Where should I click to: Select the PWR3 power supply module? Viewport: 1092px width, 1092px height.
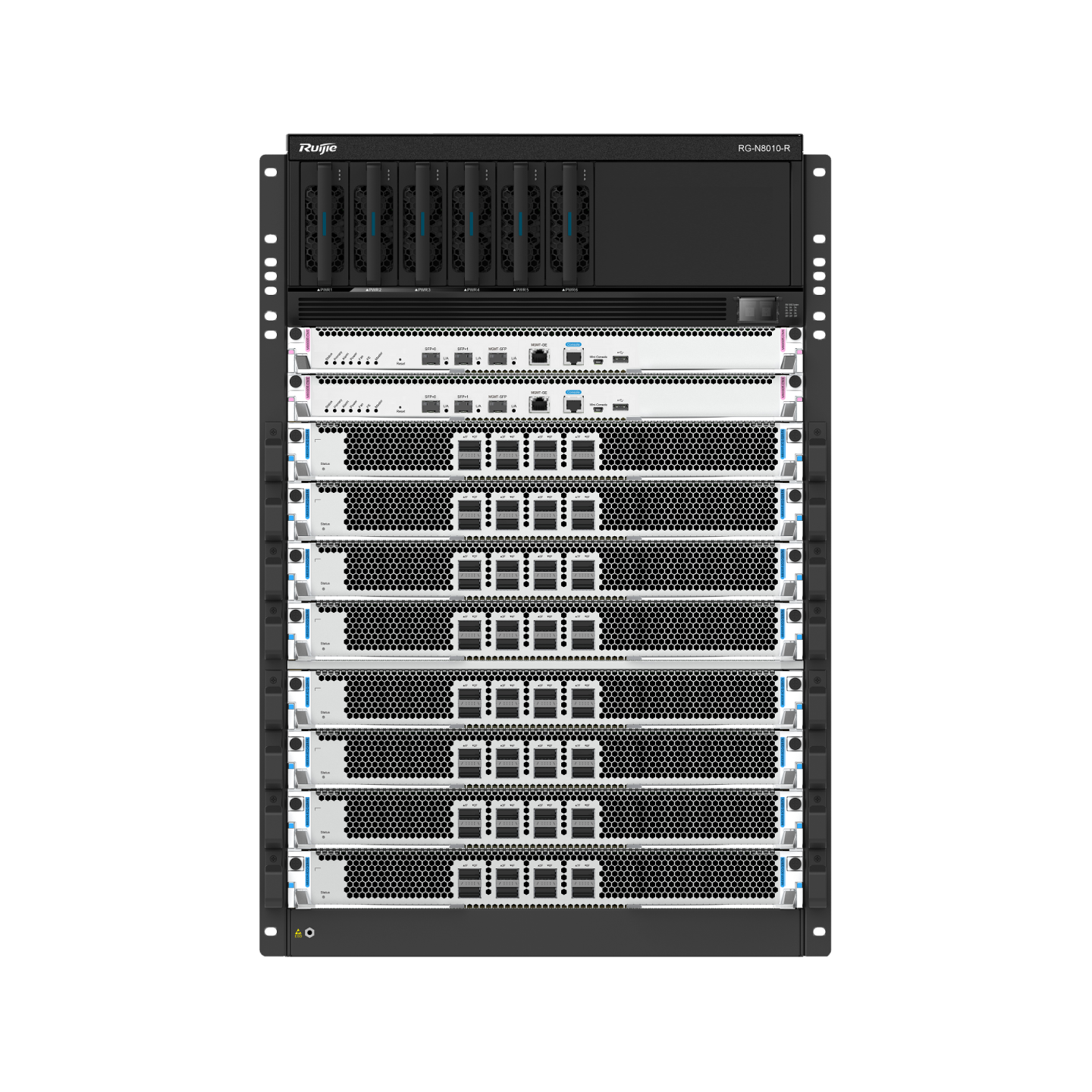[422, 224]
